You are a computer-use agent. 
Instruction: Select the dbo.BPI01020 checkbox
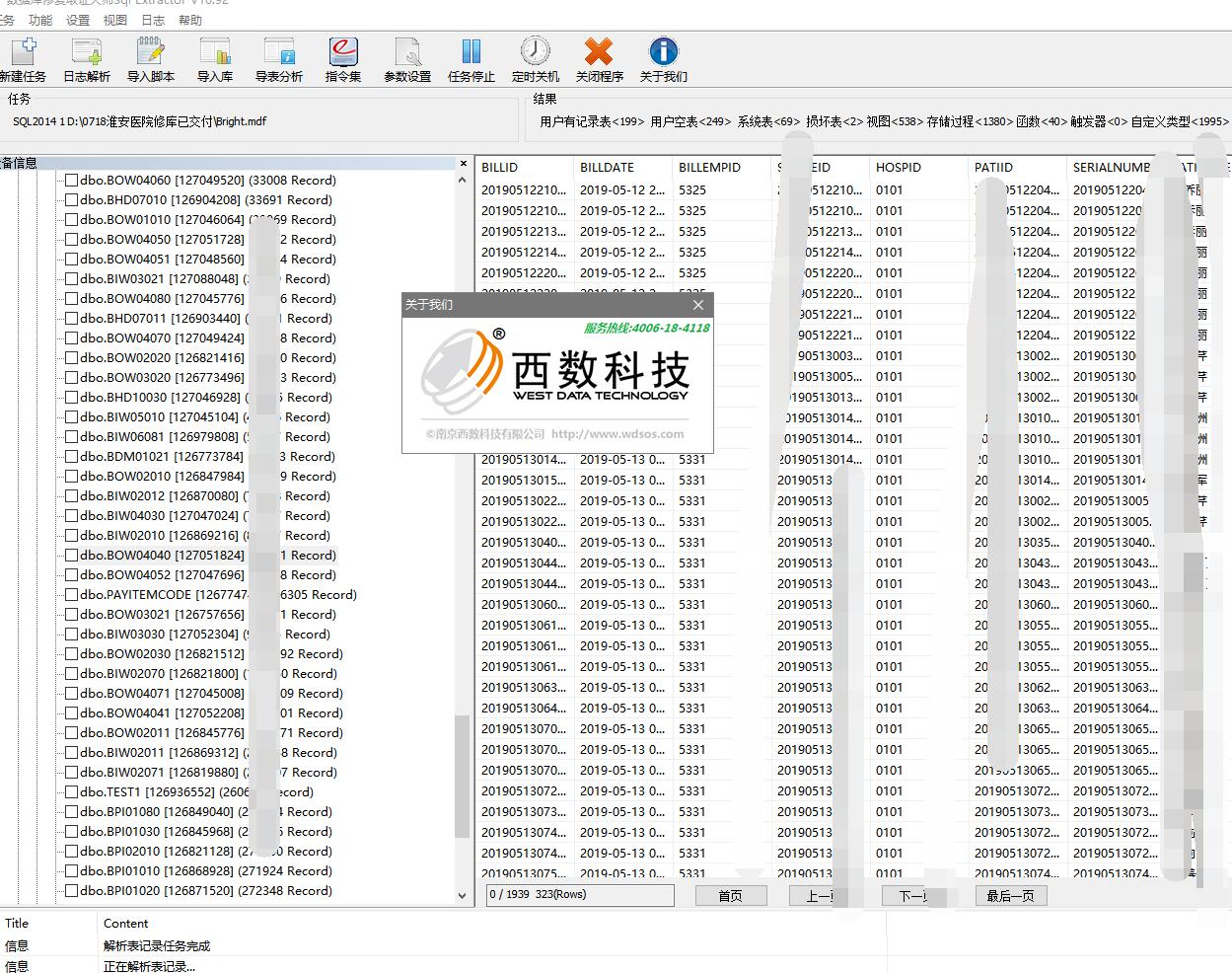tap(71, 891)
